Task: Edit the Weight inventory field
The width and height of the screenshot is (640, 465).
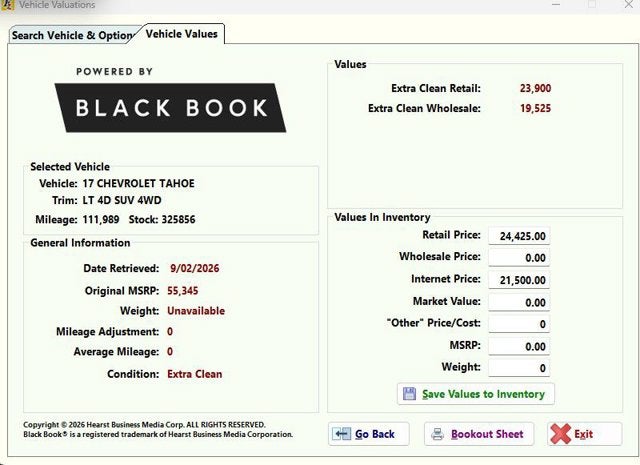Action: click(519, 368)
